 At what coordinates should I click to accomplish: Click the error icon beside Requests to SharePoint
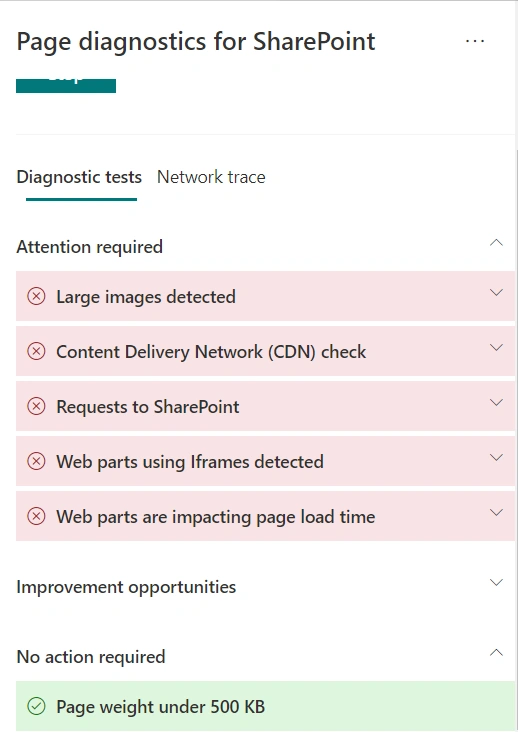click(36, 406)
